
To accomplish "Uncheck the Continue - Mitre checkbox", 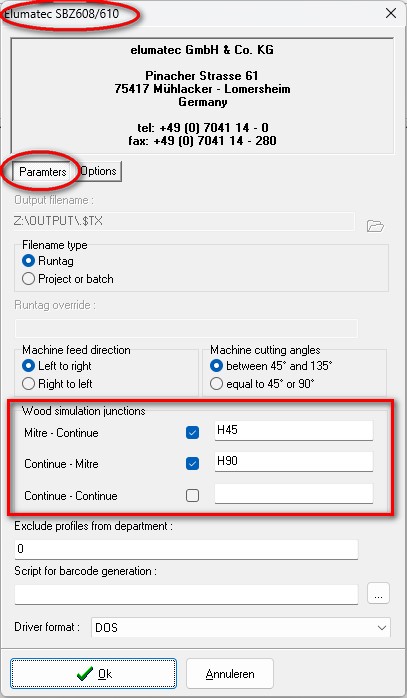I will (192, 463).
